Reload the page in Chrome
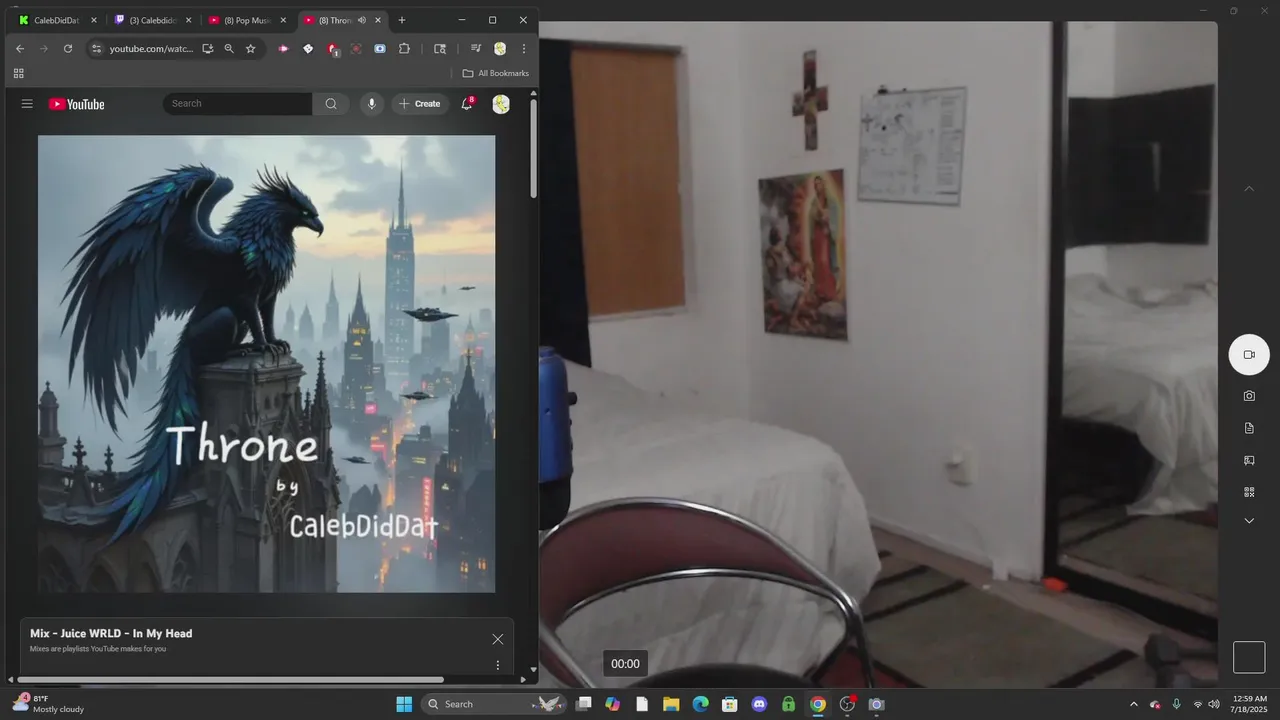This screenshot has height=720, width=1280. [x=68, y=48]
